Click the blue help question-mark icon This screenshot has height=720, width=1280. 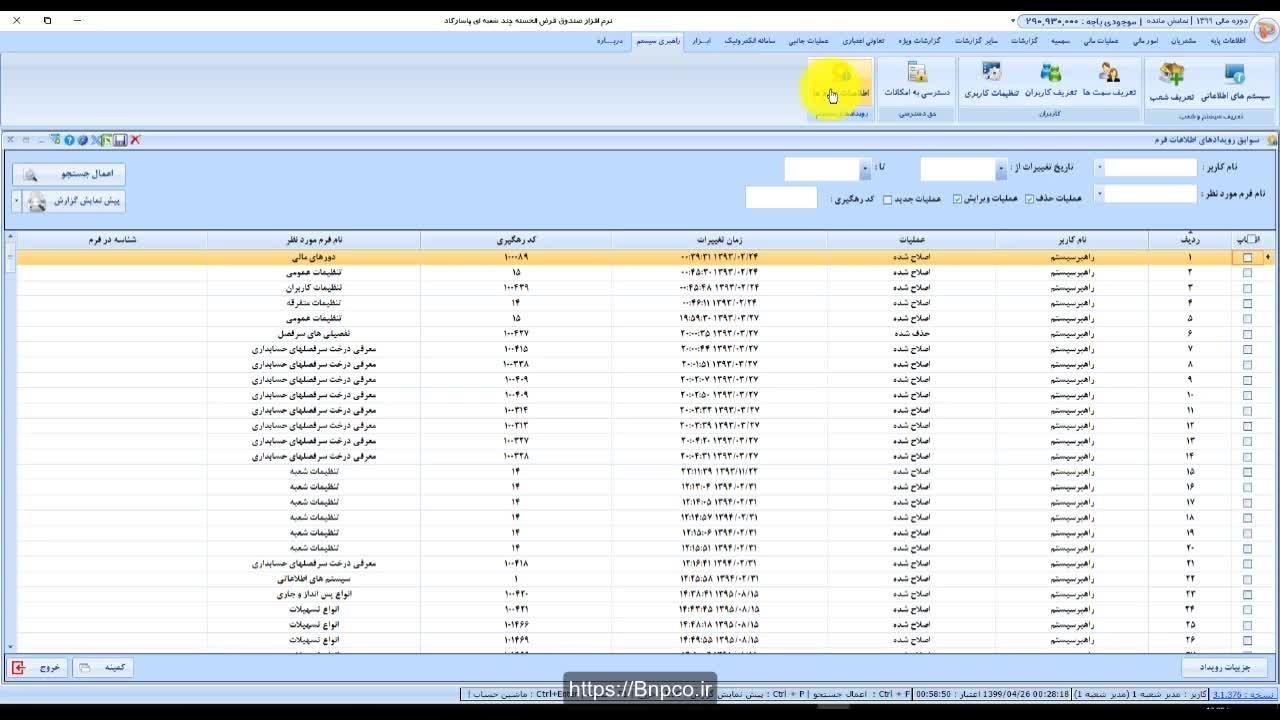point(69,140)
